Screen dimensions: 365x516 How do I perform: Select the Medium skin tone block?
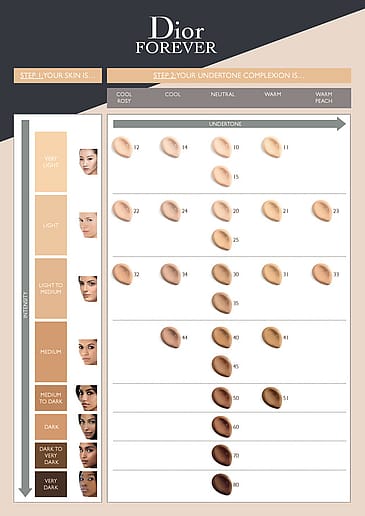pyautogui.click(x=51, y=352)
